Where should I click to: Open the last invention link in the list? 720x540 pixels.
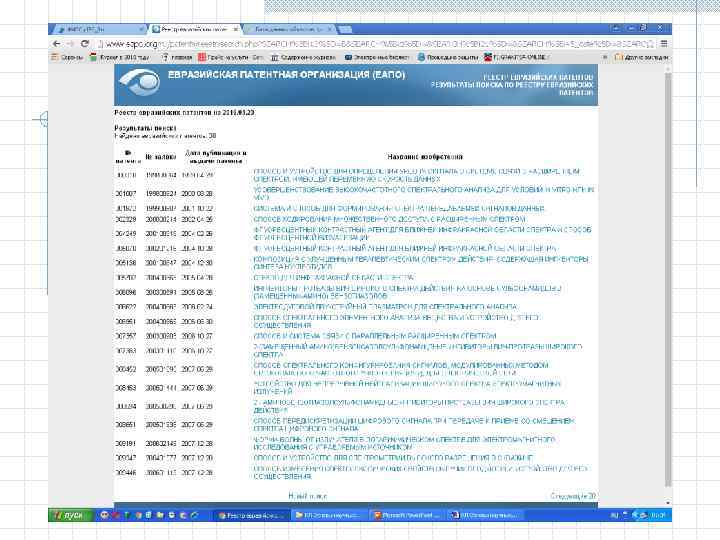(420, 472)
